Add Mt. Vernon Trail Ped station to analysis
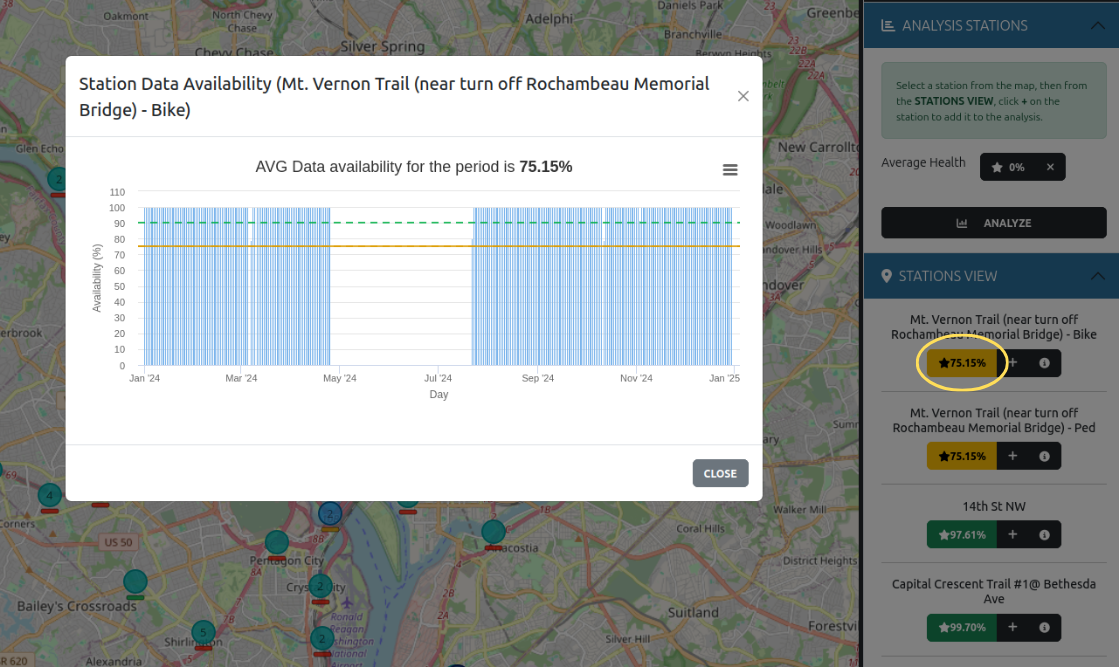This screenshot has width=1119, height=668. pyautogui.click(x=1012, y=456)
